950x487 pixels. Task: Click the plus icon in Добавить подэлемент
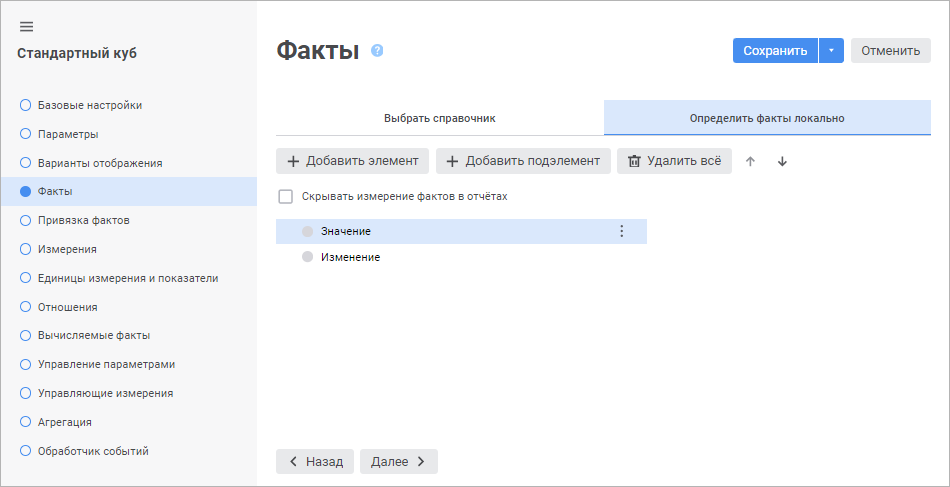452,161
